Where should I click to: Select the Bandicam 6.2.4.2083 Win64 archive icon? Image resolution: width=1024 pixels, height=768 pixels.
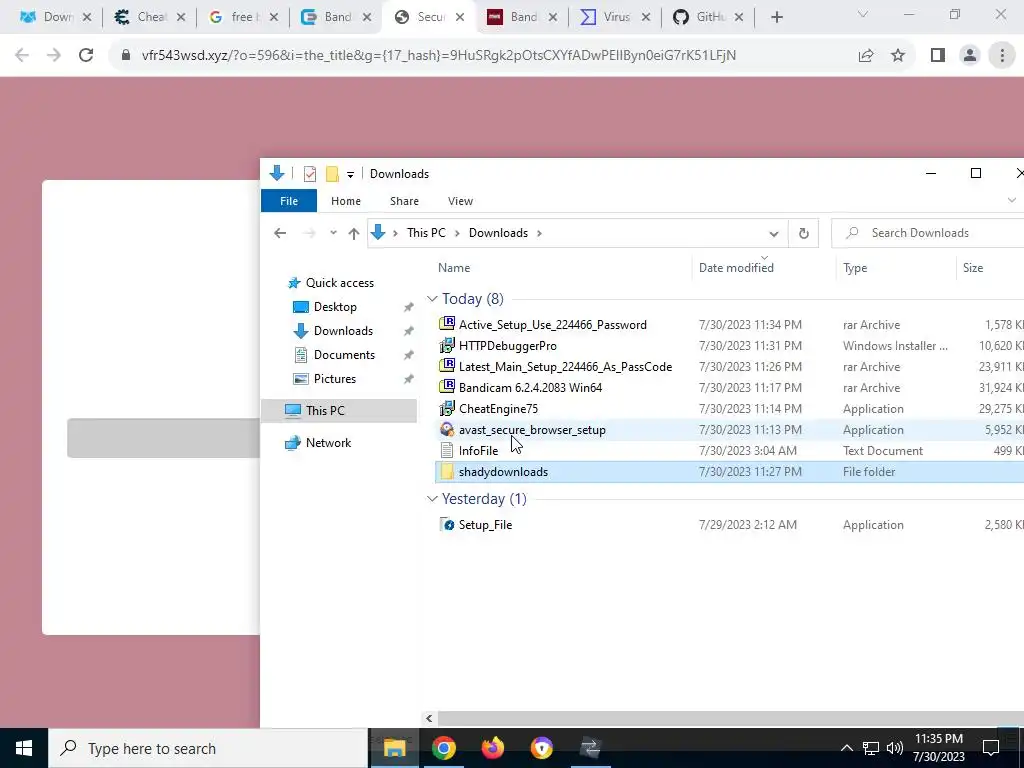(447, 387)
